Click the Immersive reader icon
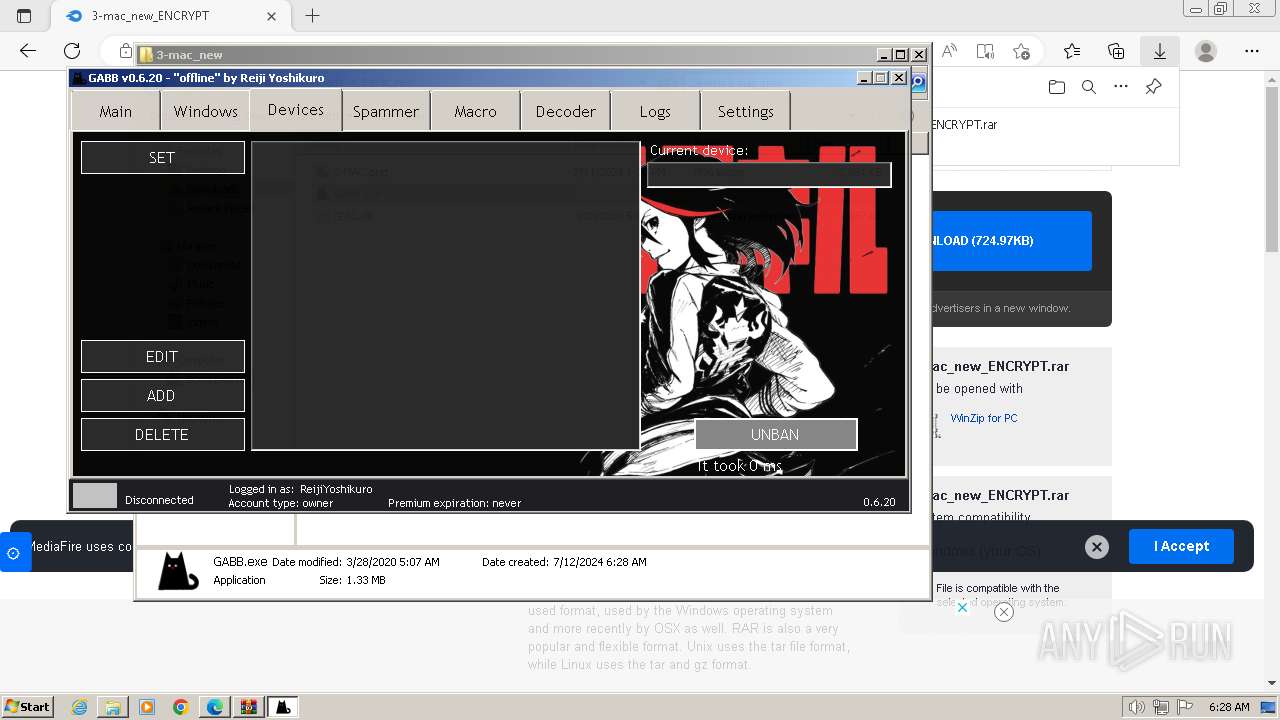Viewport: 1280px width, 720px height. [985, 51]
